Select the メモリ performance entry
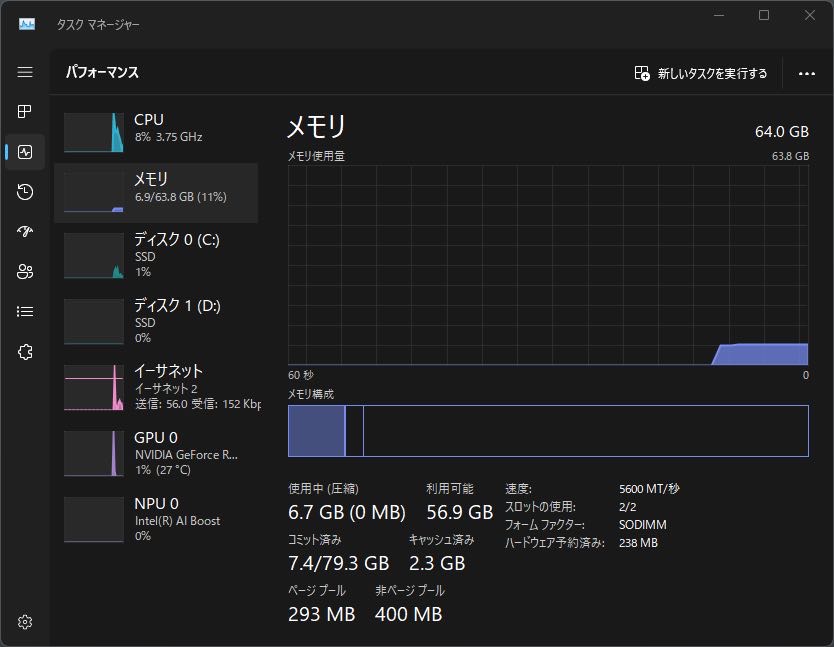The image size is (834, 647). (x=156, y=193)
